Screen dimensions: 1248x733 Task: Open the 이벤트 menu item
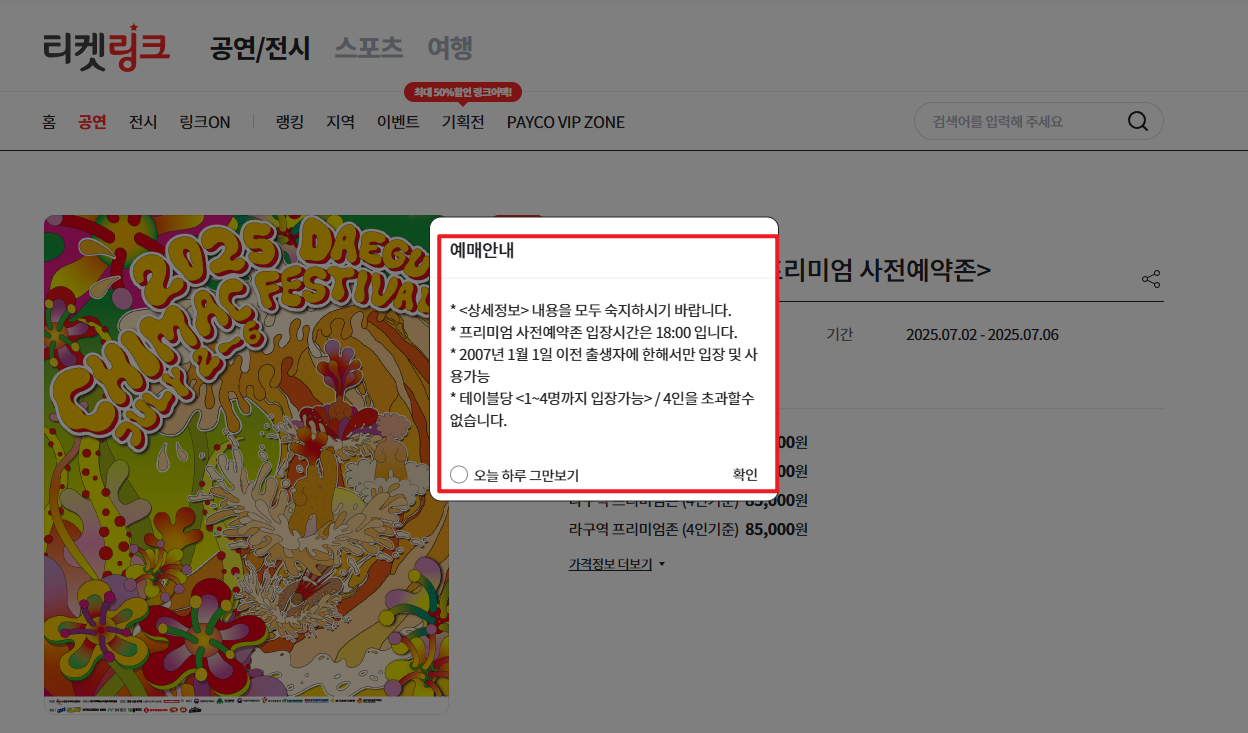(397, 121)
